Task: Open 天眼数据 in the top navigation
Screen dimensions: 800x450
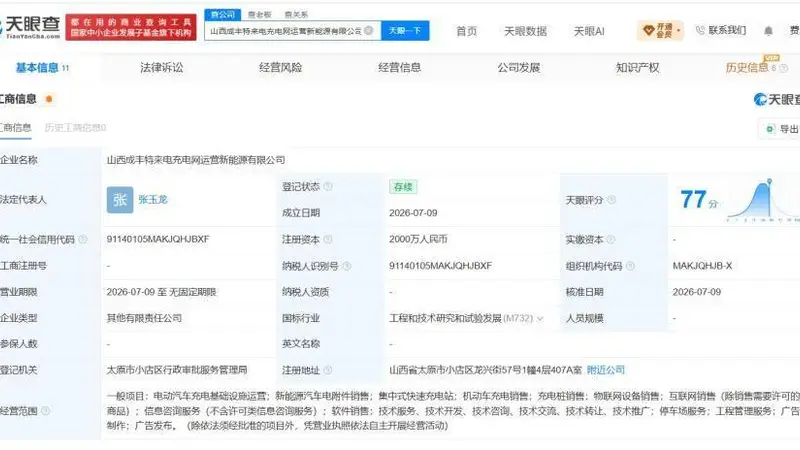Action: tap(526, 31)
